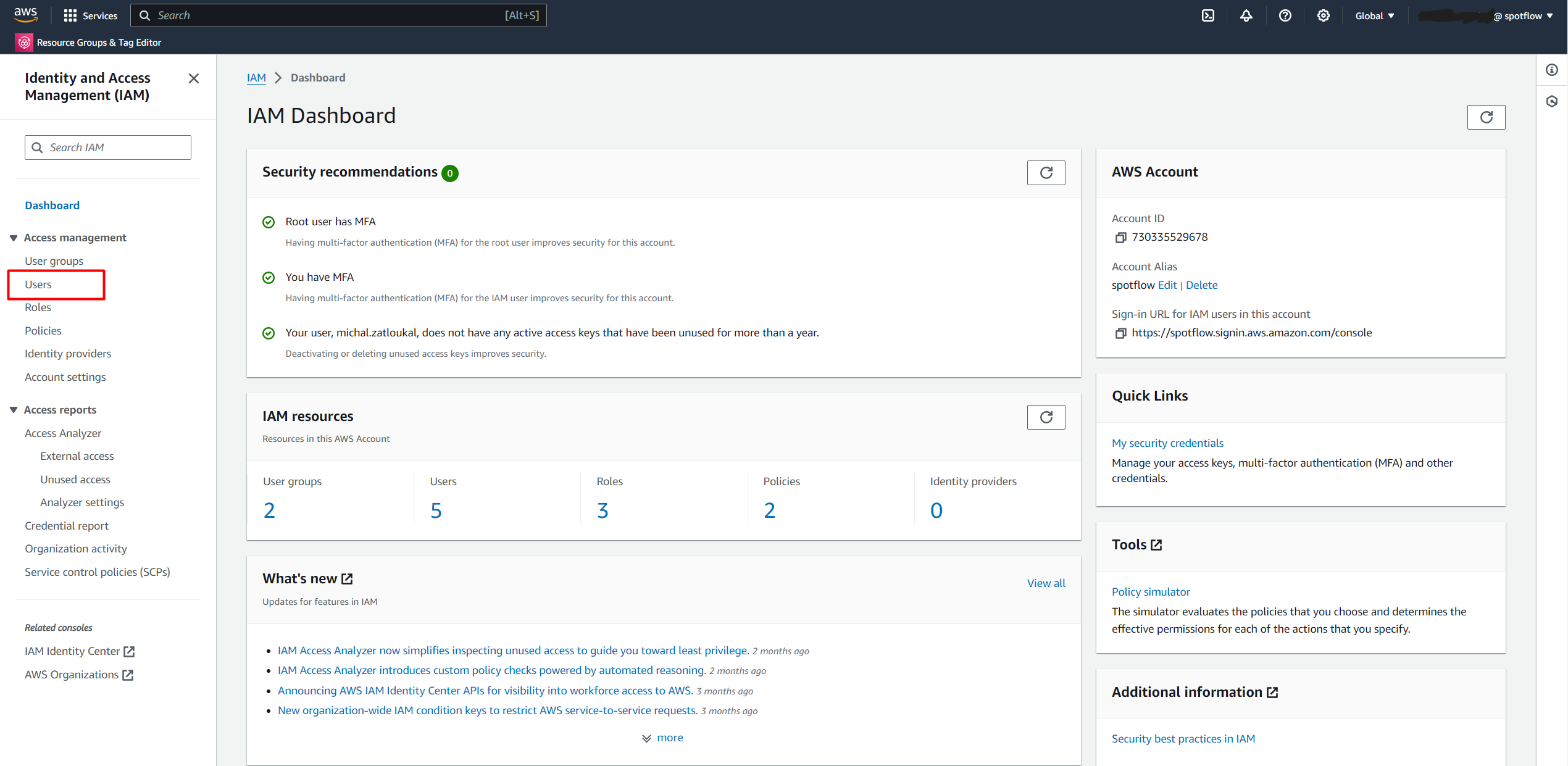Click external link icon beside Additional information
The width and height of the screenshot is (1568, 766).
pos(1272,693)
